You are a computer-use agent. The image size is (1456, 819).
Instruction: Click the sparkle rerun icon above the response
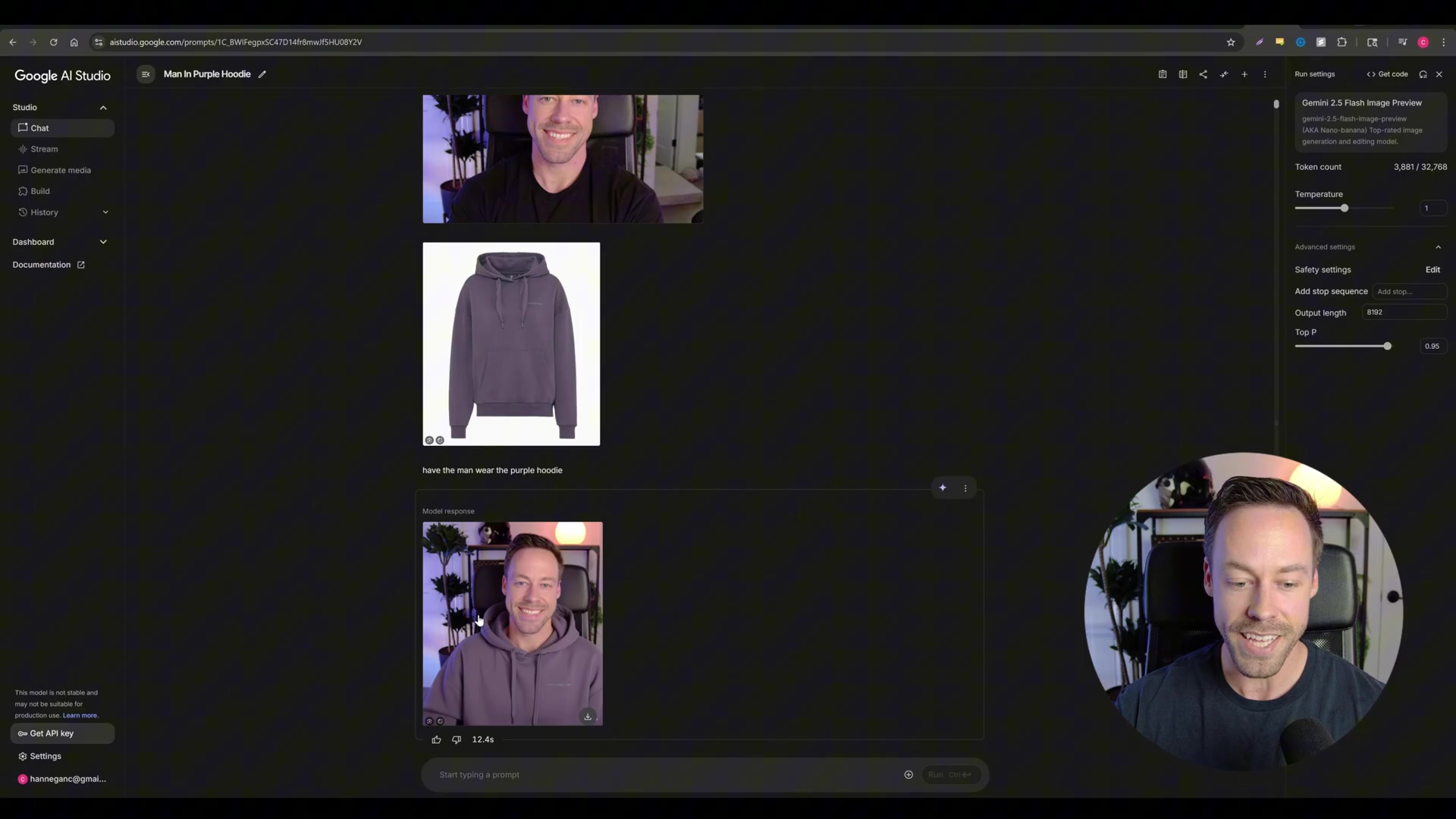click(x=943, y=488)
